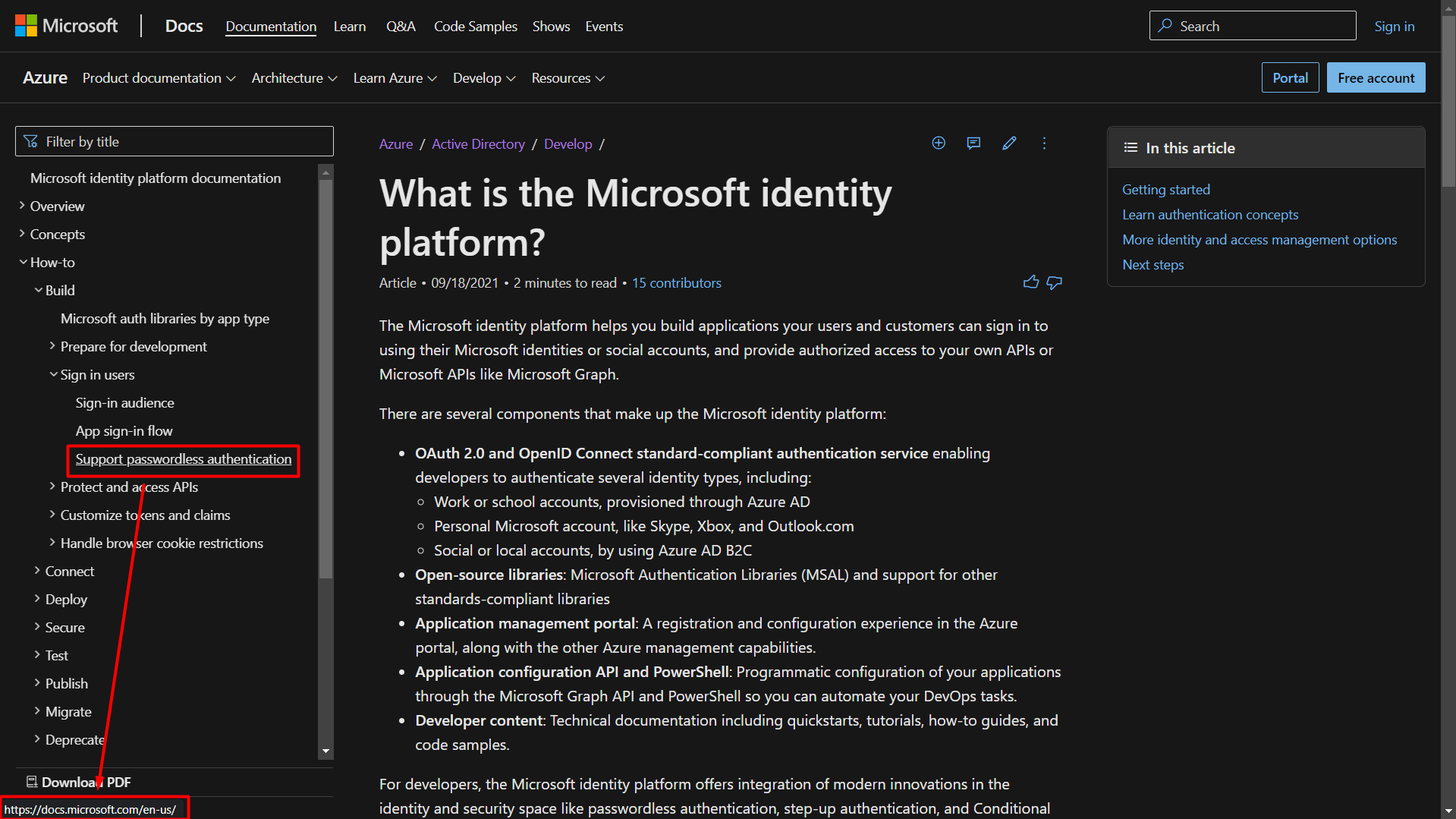The image size is (1456, 819).
Task: Jump to Next steps section
Action: 1153,265
